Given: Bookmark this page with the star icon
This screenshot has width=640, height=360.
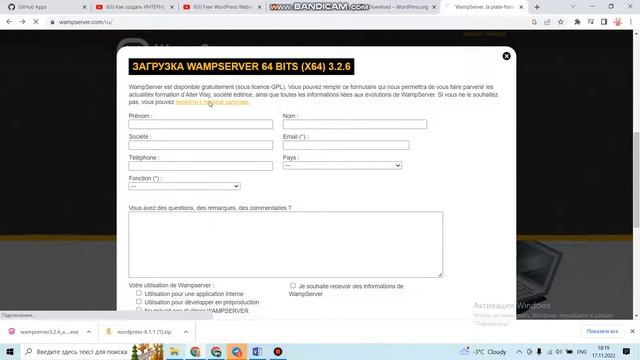Looking at the screenshot, I should click(561, 22).
